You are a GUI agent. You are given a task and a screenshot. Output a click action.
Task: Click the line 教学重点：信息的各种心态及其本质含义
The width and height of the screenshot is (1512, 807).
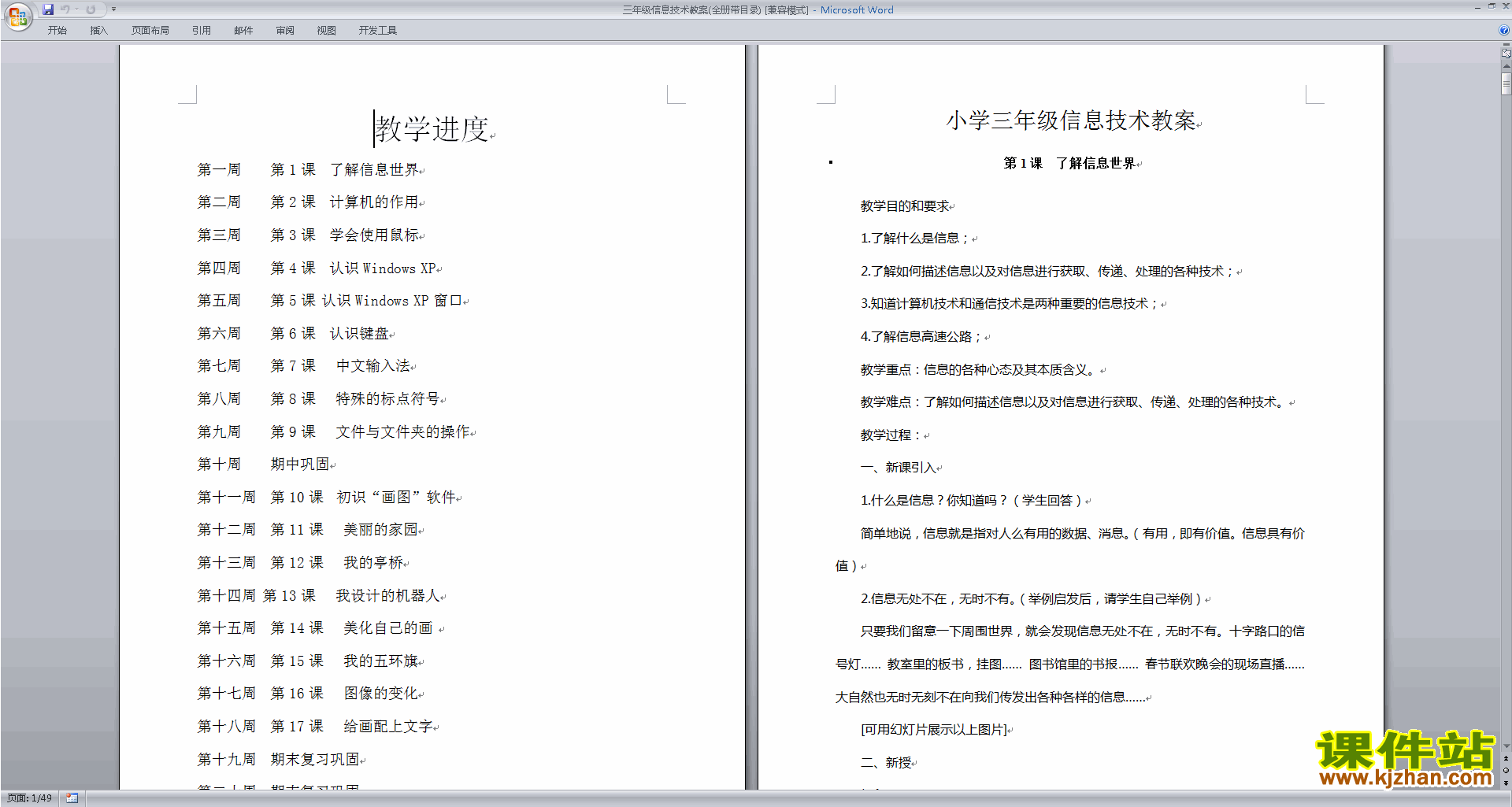click(979, 370)
